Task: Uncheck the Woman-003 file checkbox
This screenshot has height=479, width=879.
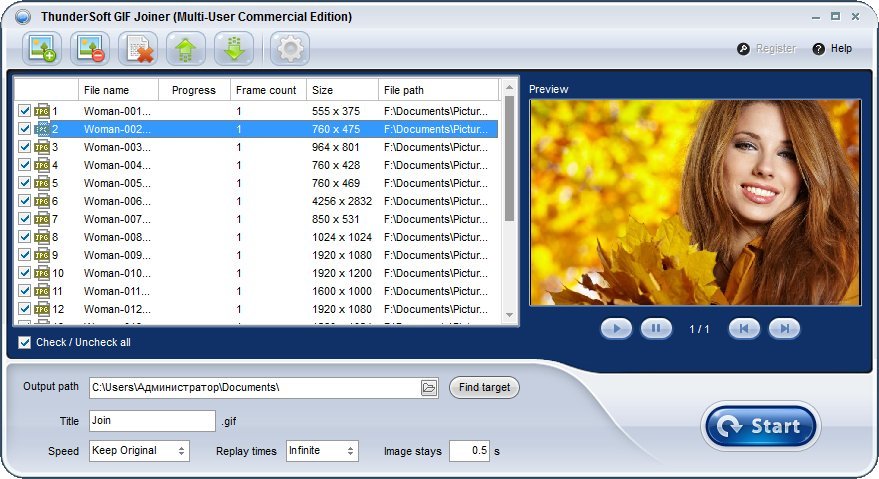Action: pos(24,146)
